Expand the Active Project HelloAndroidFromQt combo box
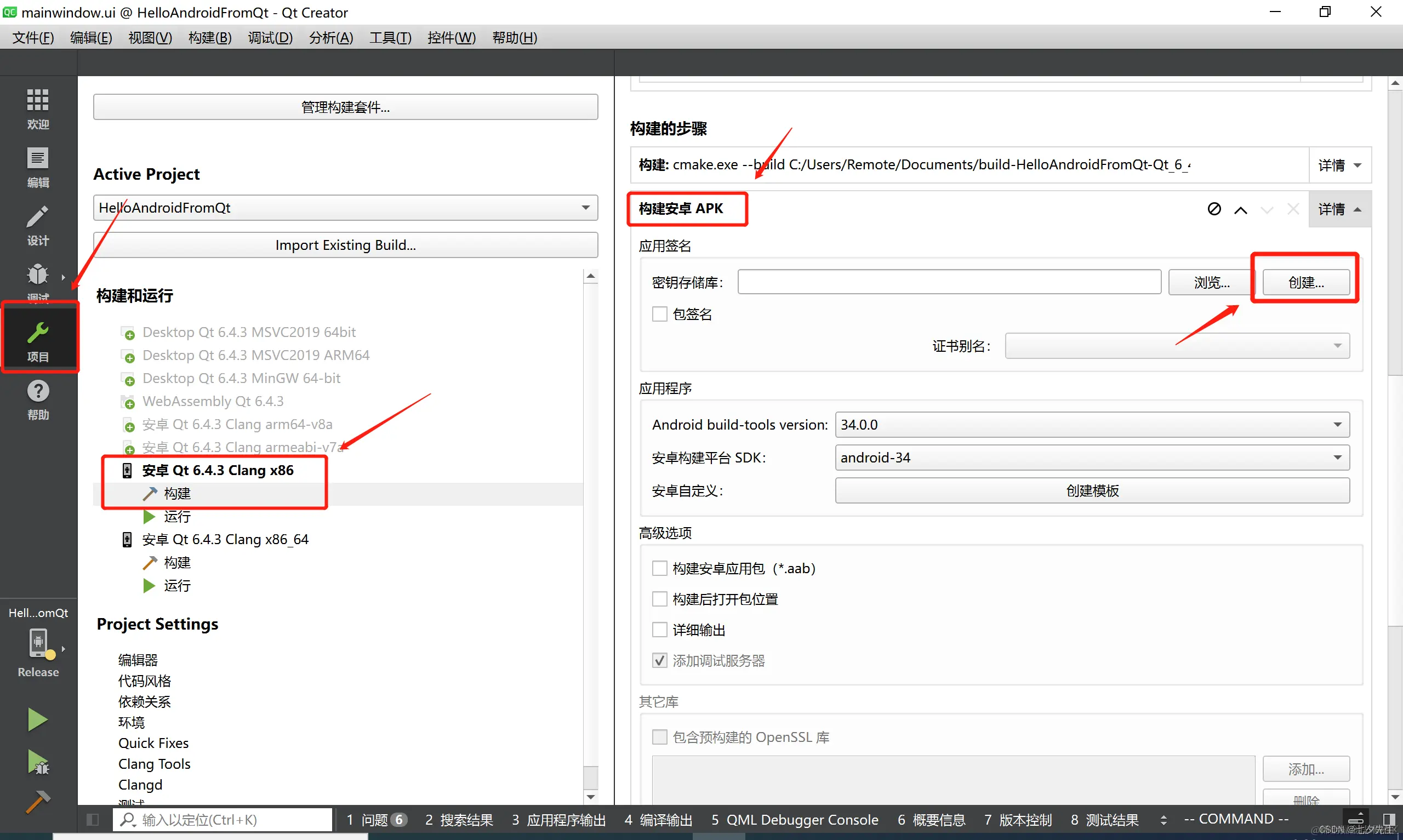The image size is (1403, 840). (345, 208)
